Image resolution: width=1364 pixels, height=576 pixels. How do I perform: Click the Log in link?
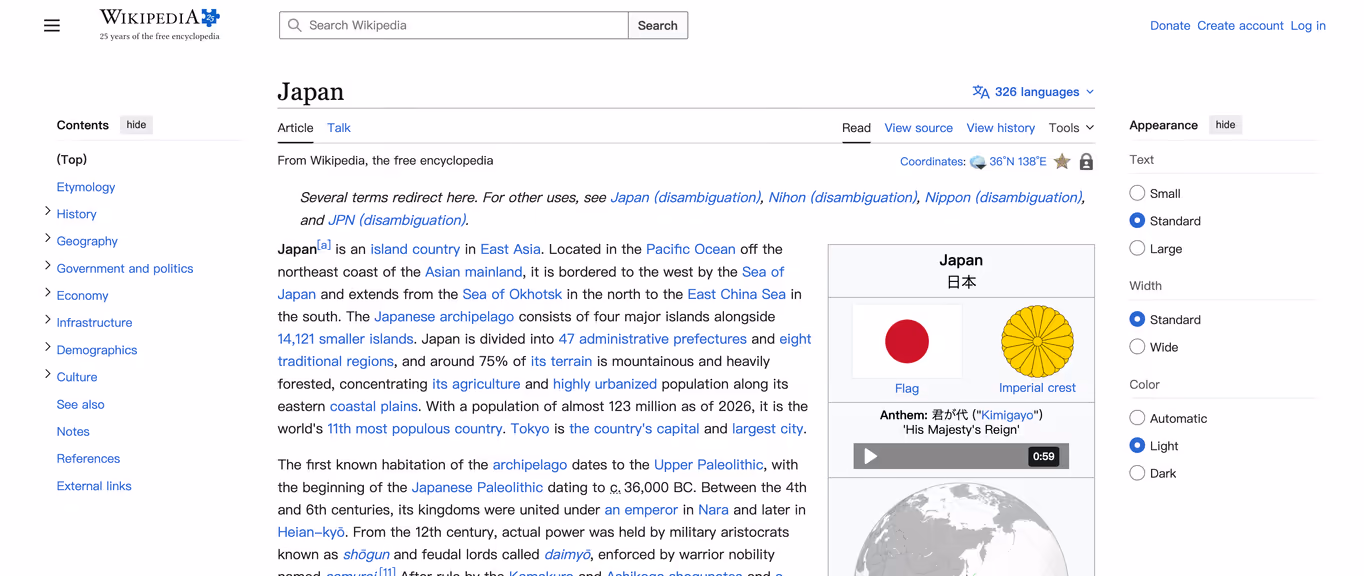[x=1308, y=26]
